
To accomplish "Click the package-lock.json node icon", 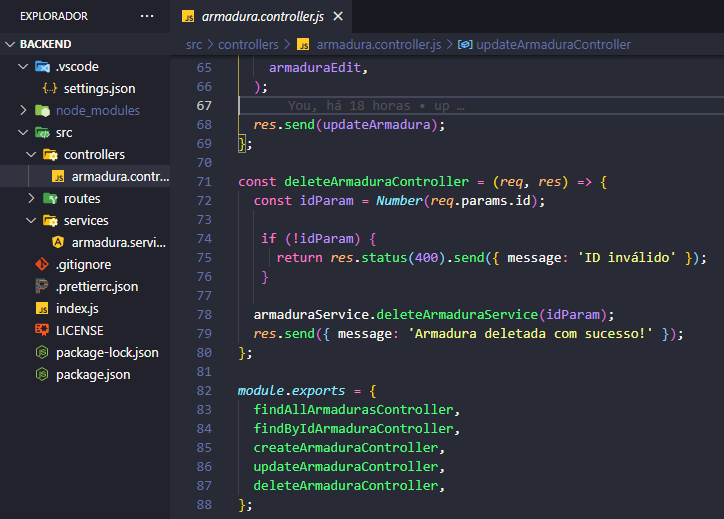I will coord(42,352).
